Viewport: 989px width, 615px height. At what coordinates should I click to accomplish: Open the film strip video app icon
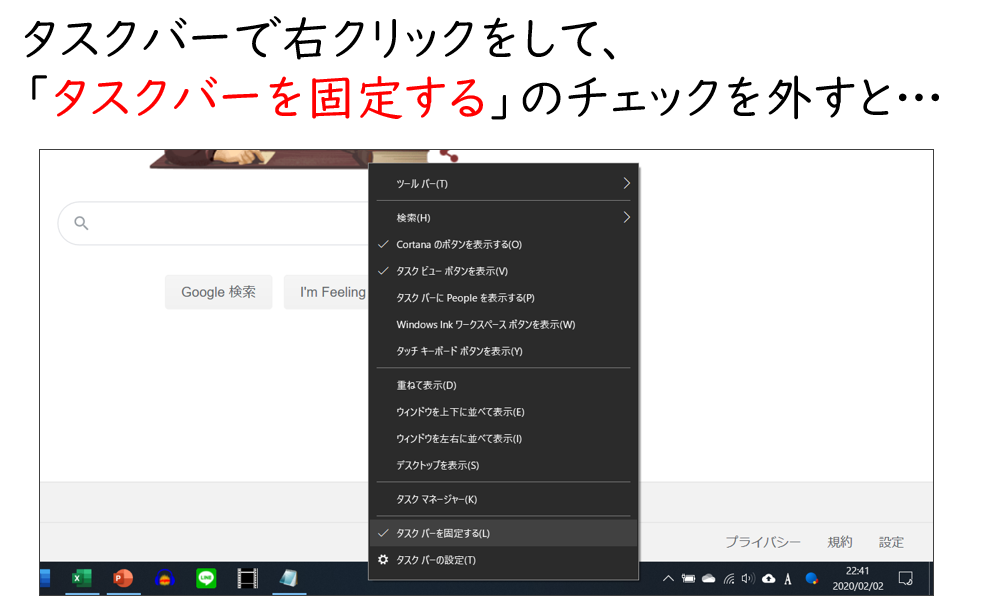[x=247, y=578]
